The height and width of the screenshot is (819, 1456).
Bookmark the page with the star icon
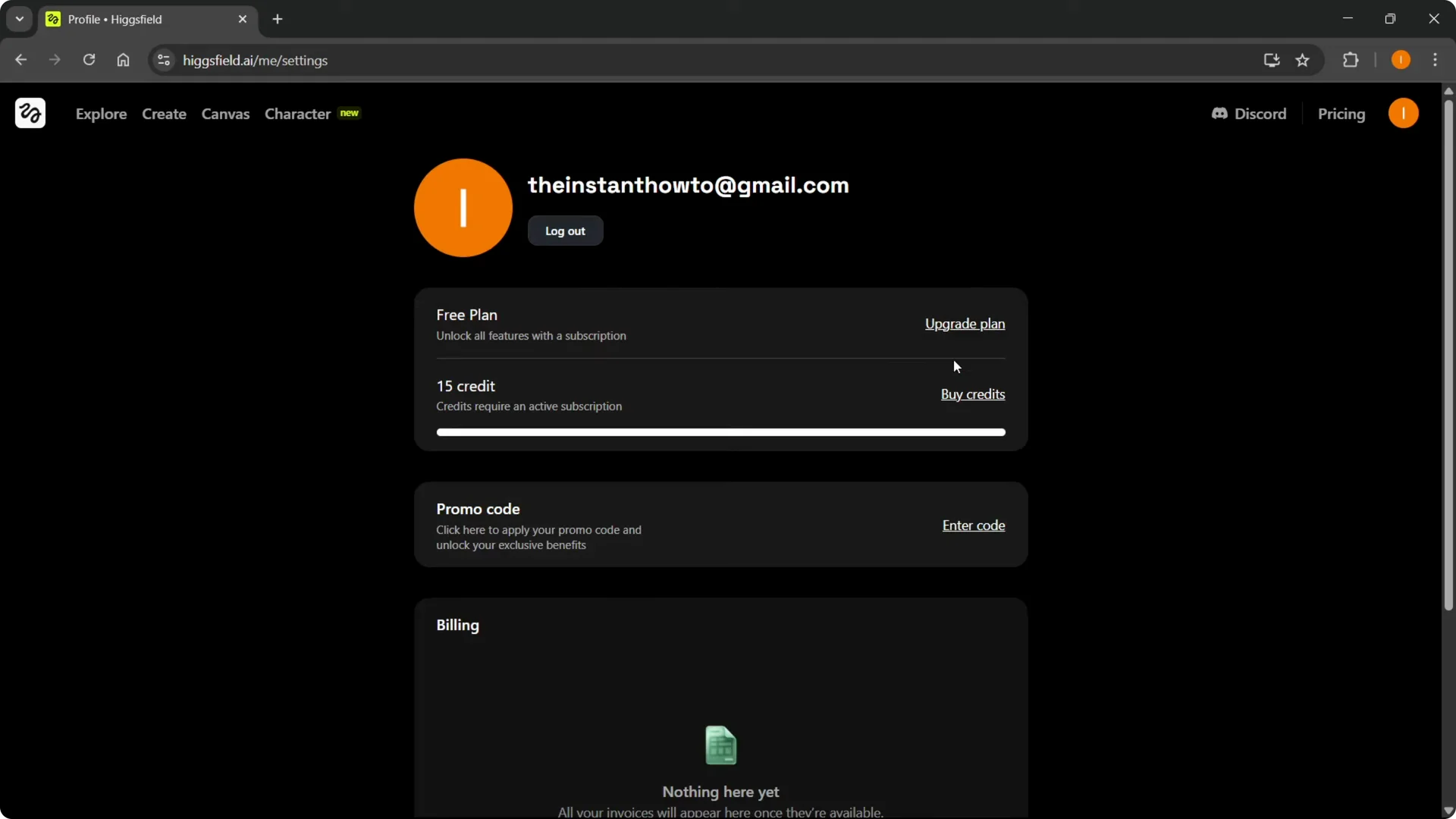click(x=1304, y=60)
